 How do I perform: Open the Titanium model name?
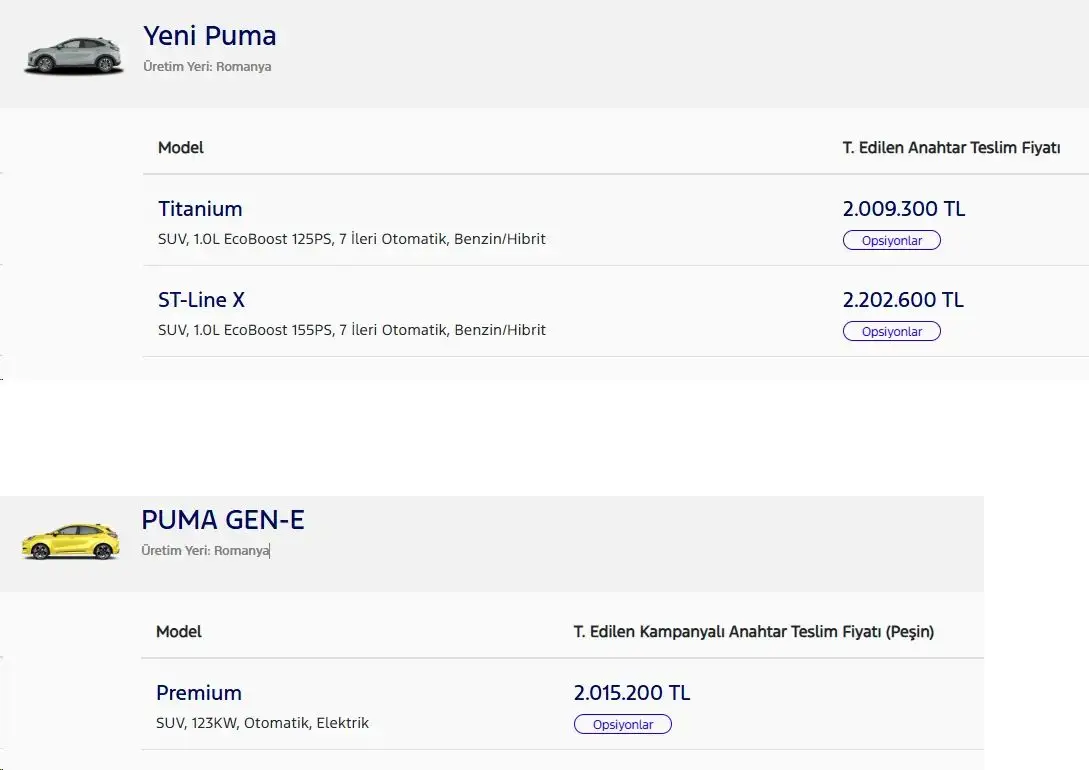pos(200,209)
